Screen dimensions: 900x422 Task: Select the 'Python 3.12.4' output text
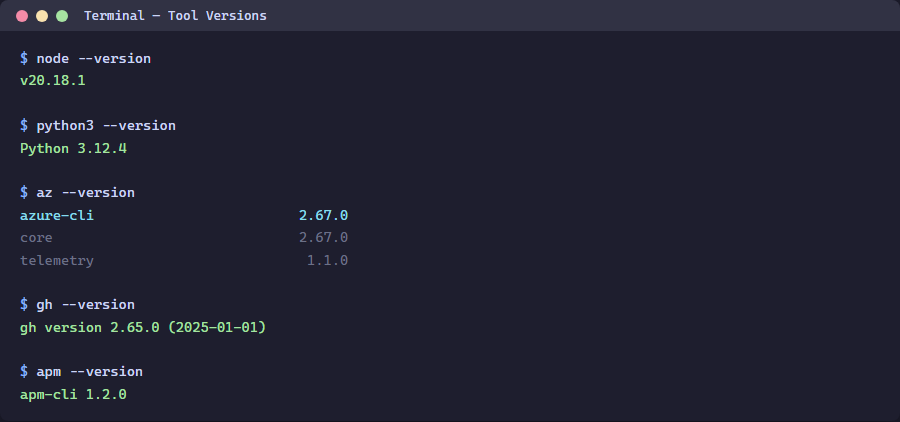click(x=73, y=148)
